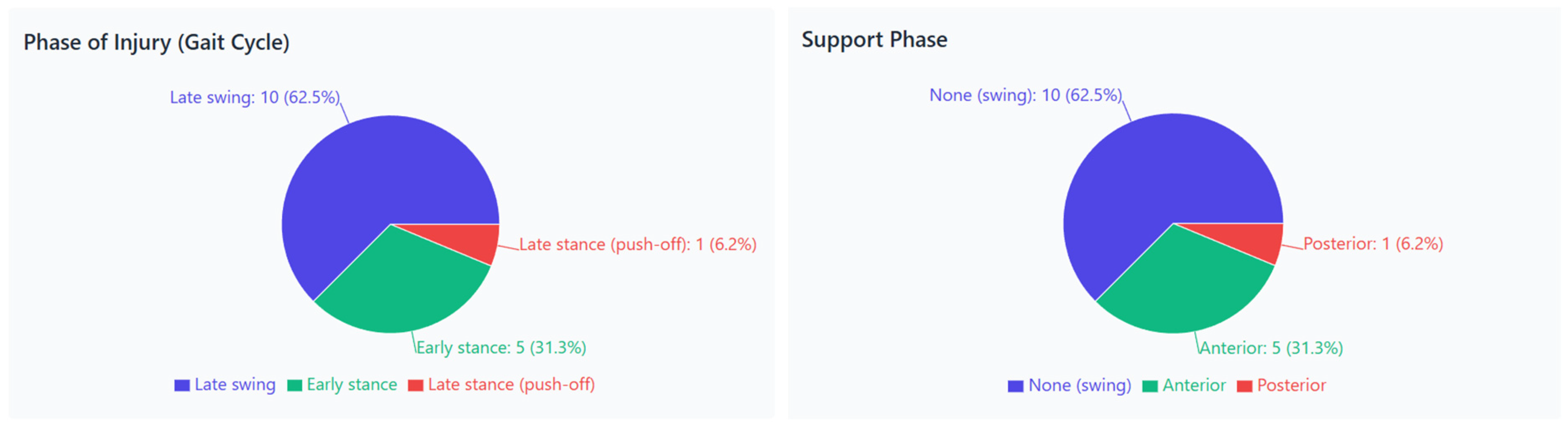Click the "Anterior: 5 (31.3%)" data label
The height and width of the screenshot is (428, 1568).
pos(1271,348)
